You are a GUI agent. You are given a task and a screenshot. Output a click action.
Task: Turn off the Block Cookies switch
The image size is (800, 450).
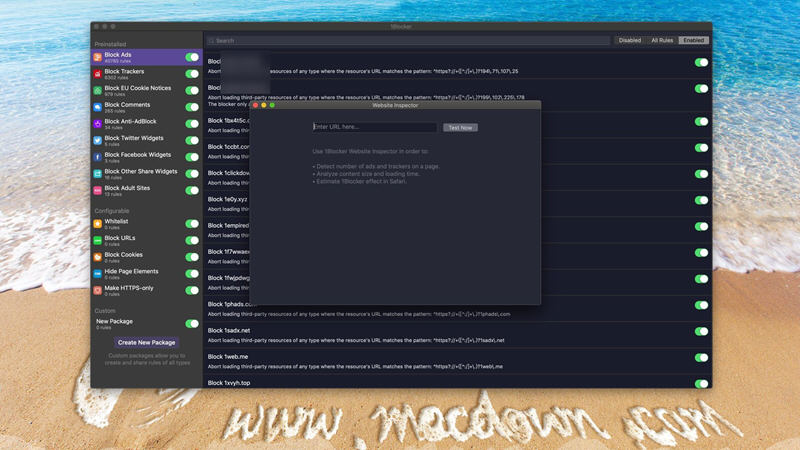pos(192,257)
